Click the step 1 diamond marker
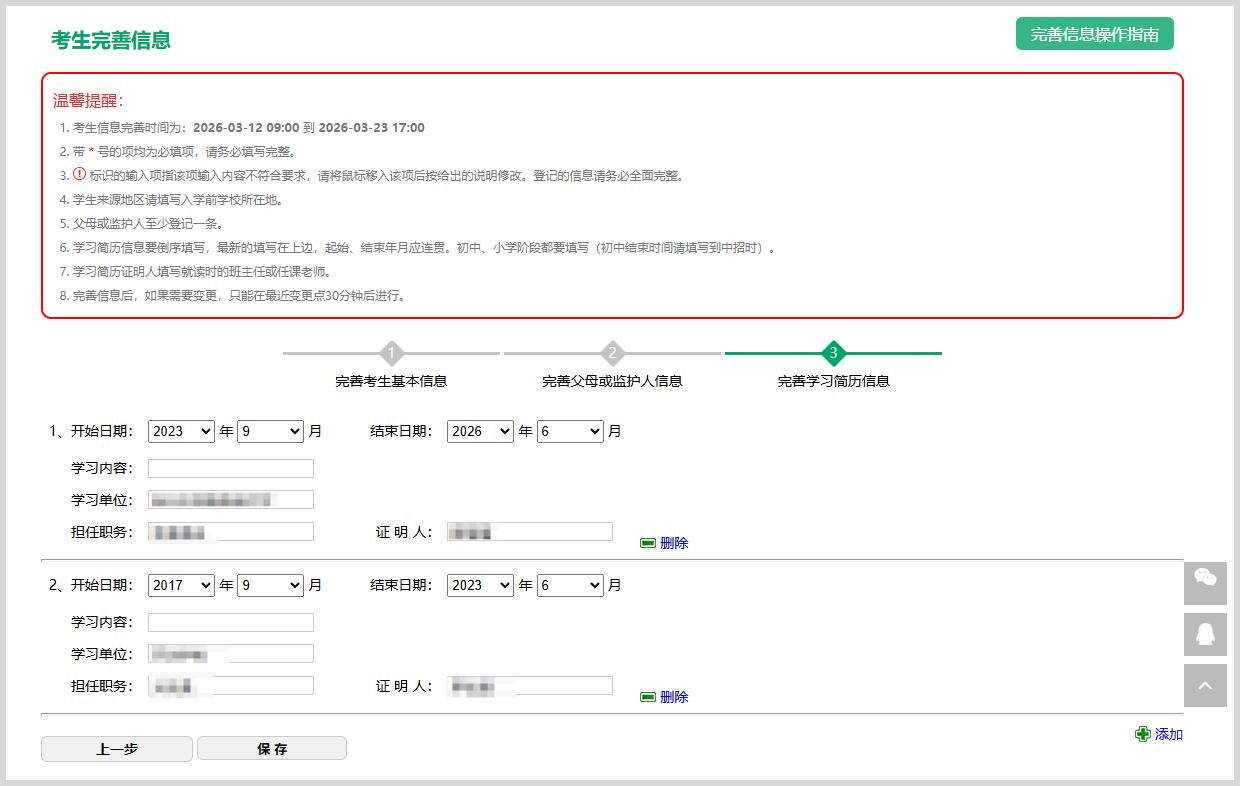Screen dimensions: 1240x786 (x=392, y=353)
